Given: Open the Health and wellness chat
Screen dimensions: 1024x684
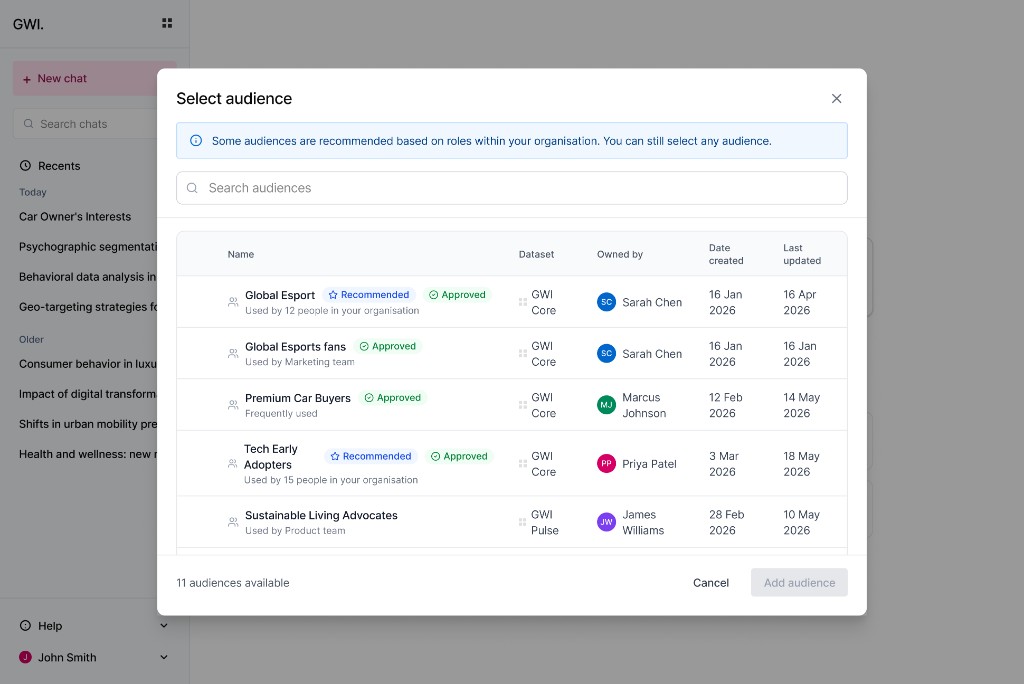Looking at the screenshot, I should point(88,453).
